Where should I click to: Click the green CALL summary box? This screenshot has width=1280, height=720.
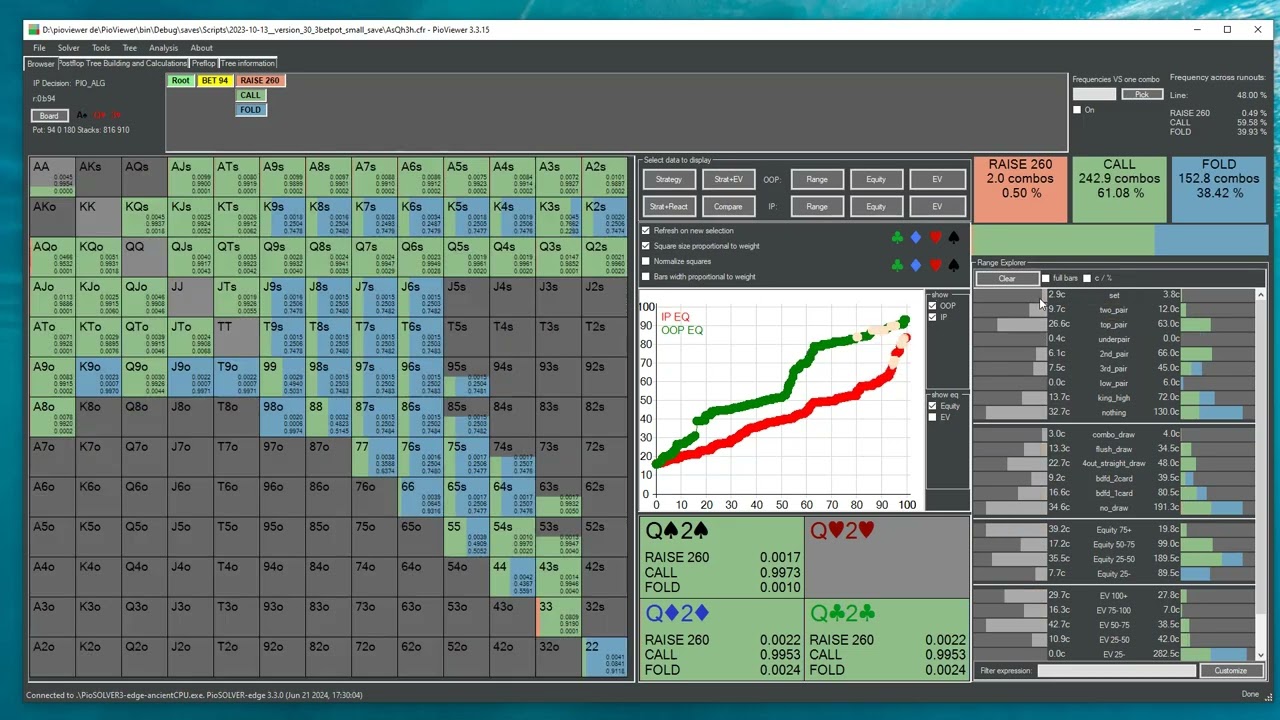point(1119,189)
